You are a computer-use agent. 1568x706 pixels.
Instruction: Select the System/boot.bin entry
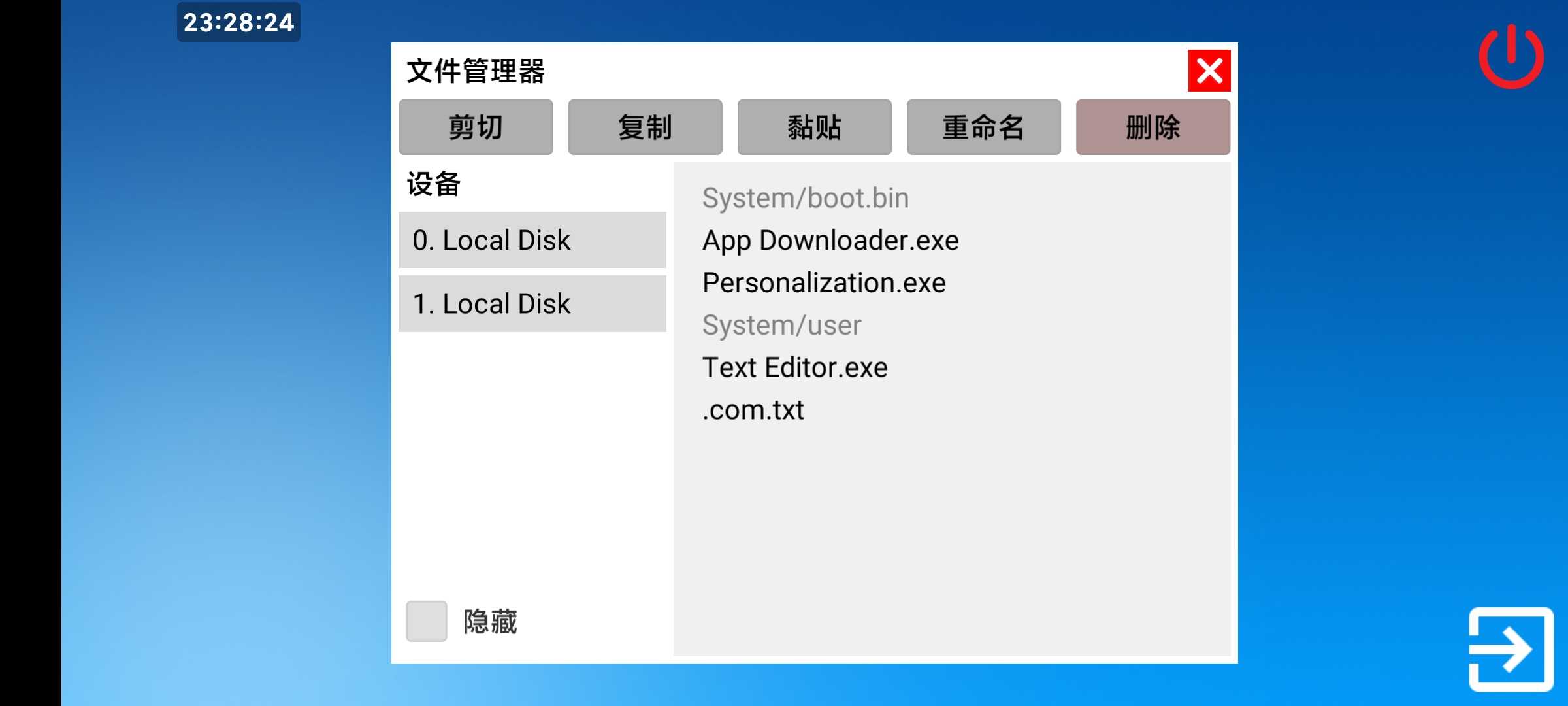click(805, 198)
